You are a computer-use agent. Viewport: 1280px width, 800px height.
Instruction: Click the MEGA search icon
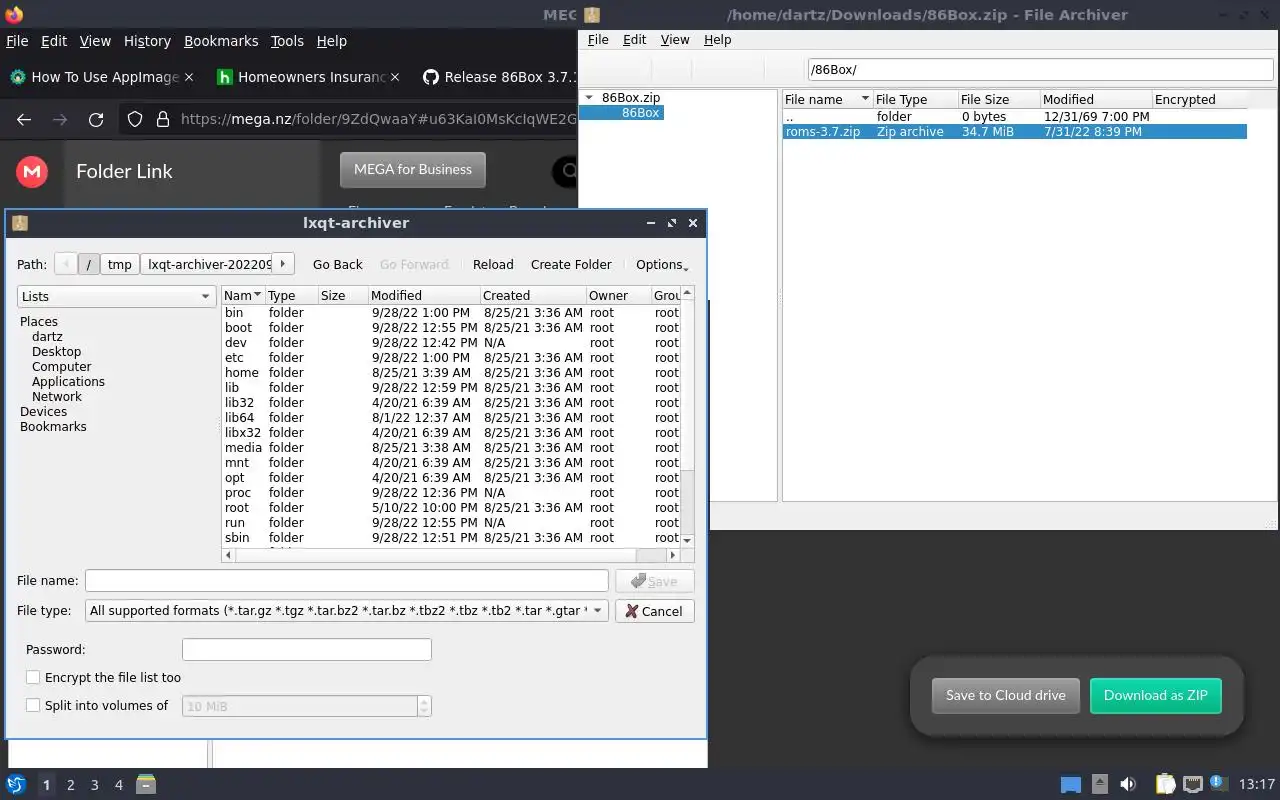pyautogui.click(x=567, y=171)
